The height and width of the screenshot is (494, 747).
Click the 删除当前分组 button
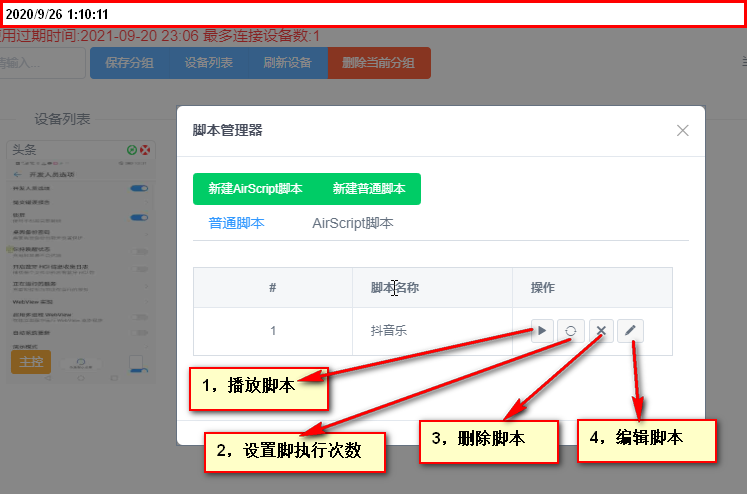379,63
